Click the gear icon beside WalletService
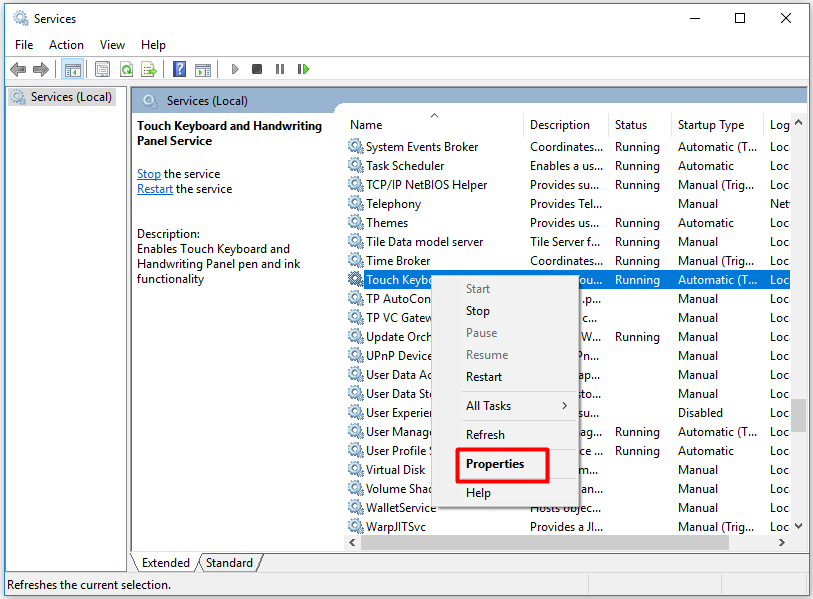 point(356,507)
